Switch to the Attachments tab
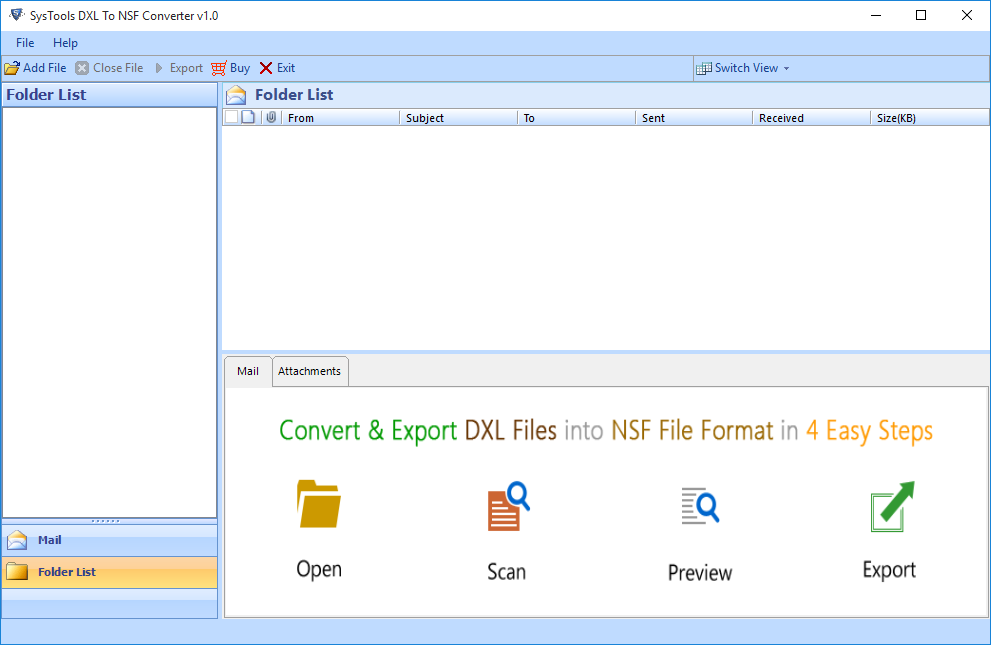 pyautogui.click(x=310, y=371)
